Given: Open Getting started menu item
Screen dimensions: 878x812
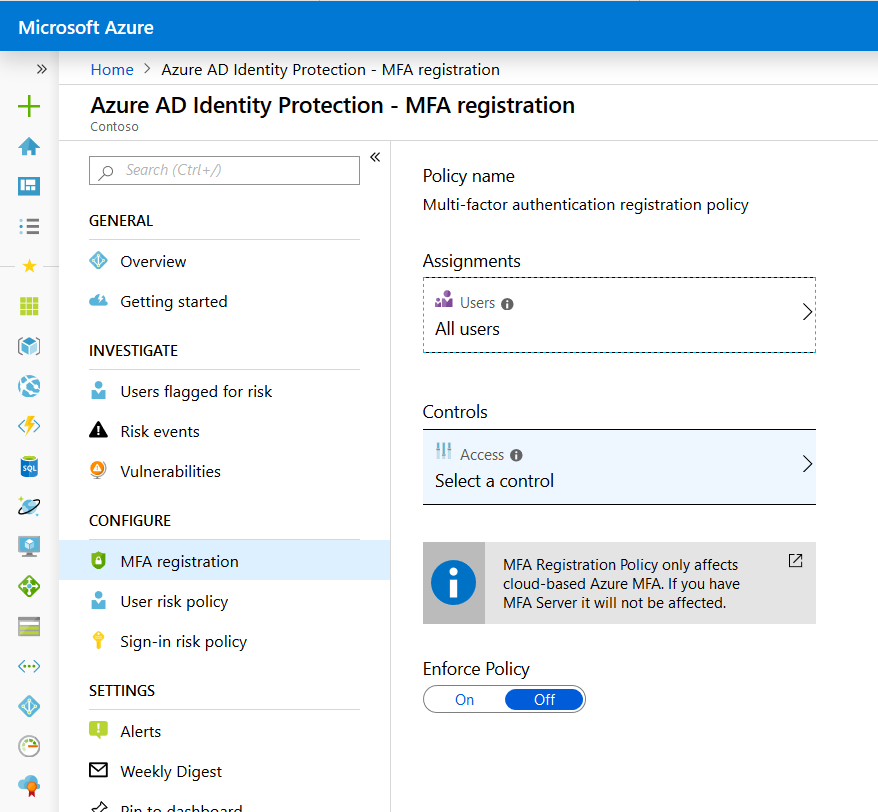Looking at the screenshot, I should pyautogui.click(x=224, y=301).
